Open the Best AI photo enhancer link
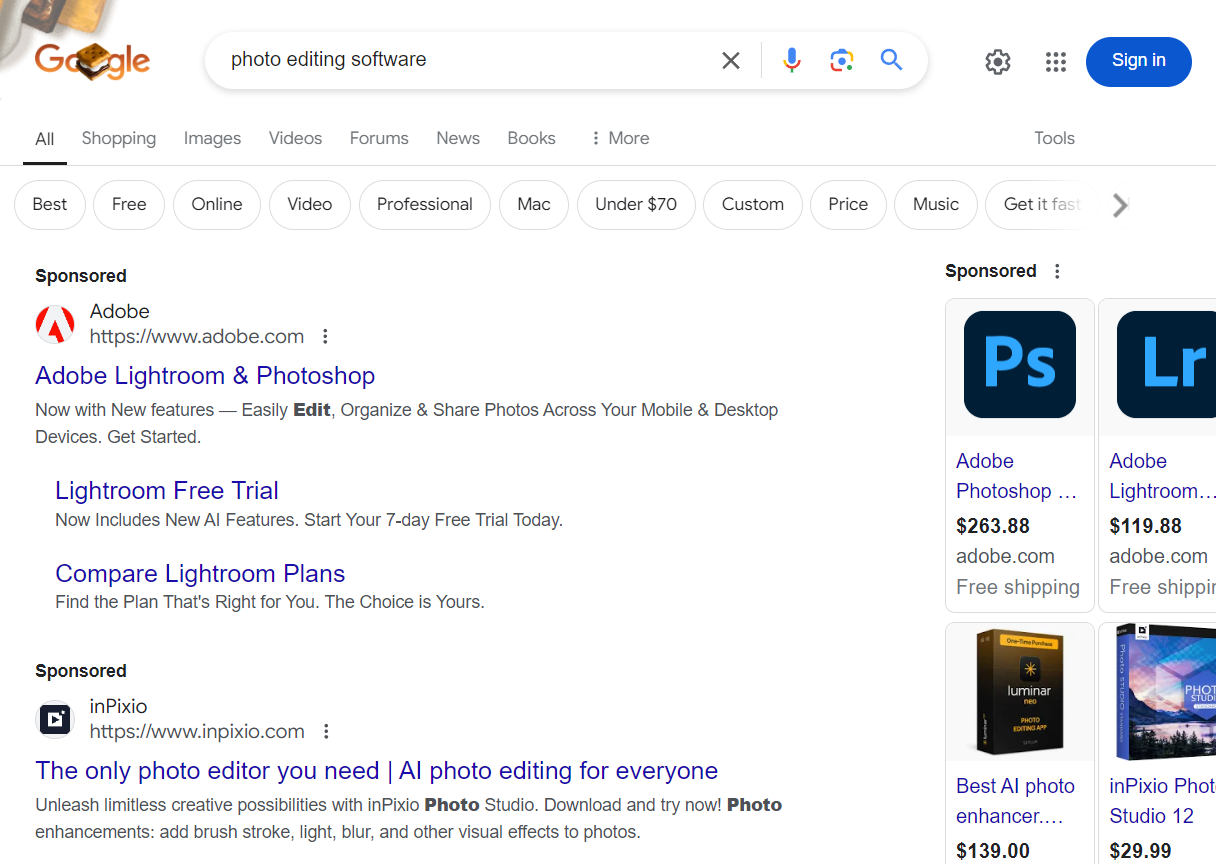 [x=1015, y=801]
